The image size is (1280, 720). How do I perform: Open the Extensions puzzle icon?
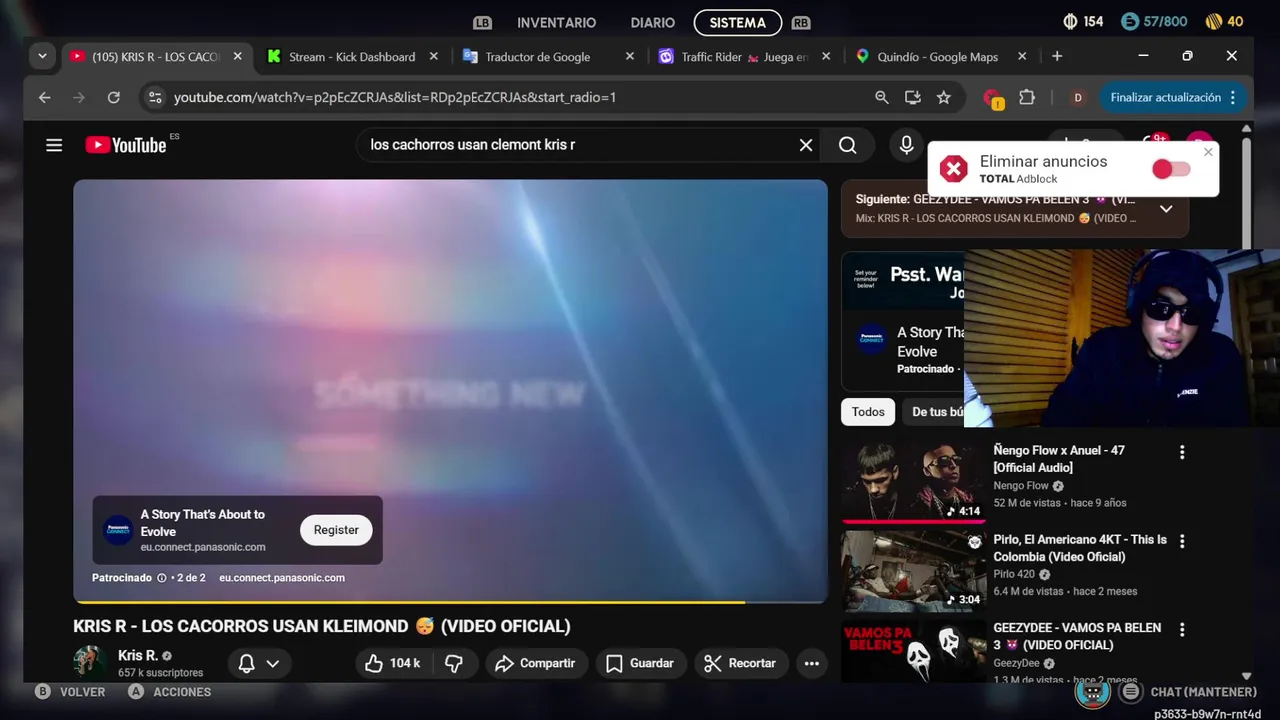(1027, 97)
